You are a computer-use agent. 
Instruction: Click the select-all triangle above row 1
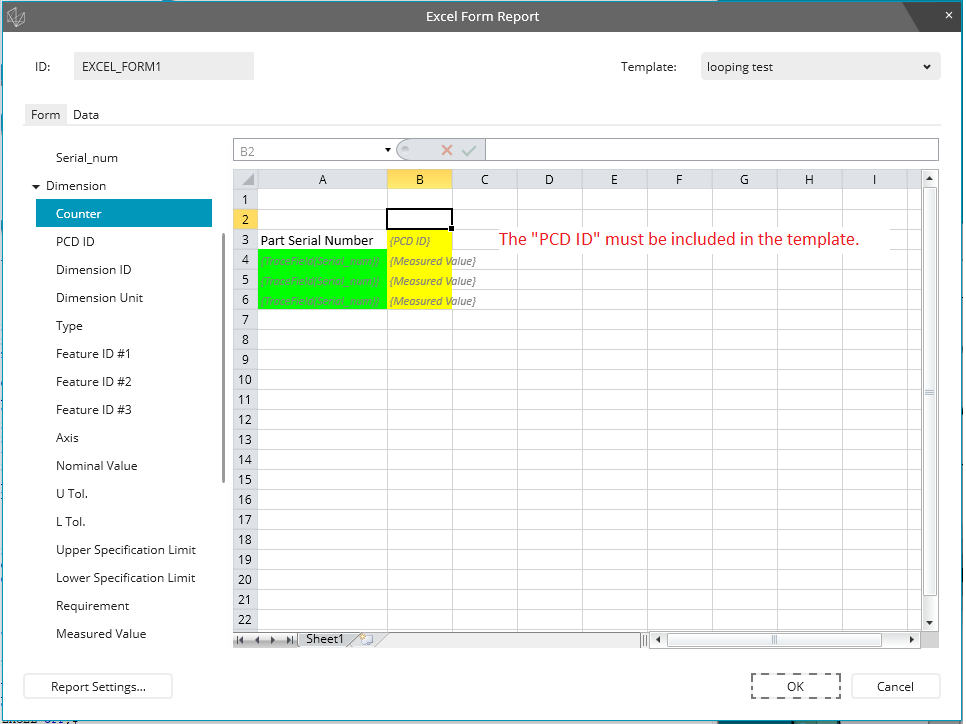click(245, 178)
